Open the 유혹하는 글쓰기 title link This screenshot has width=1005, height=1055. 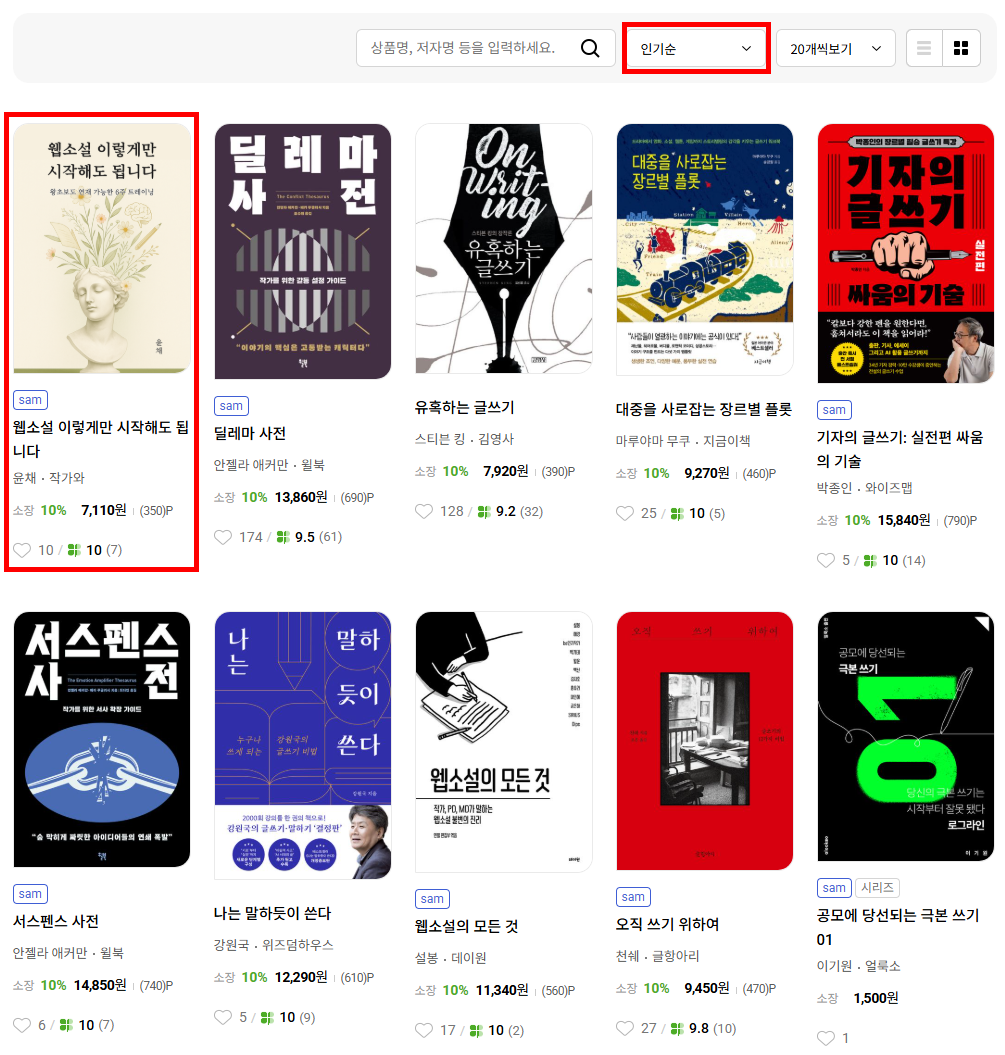pyautogui.click(x=464, y=407)
